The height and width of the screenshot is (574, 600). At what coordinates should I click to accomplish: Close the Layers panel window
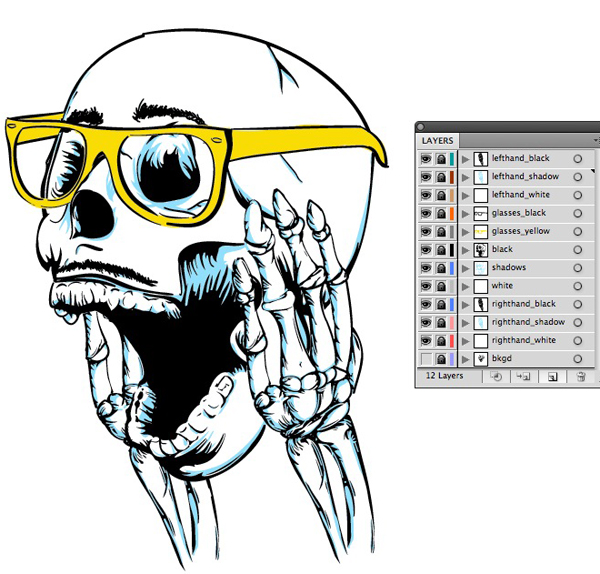click(x=421, y=127)
